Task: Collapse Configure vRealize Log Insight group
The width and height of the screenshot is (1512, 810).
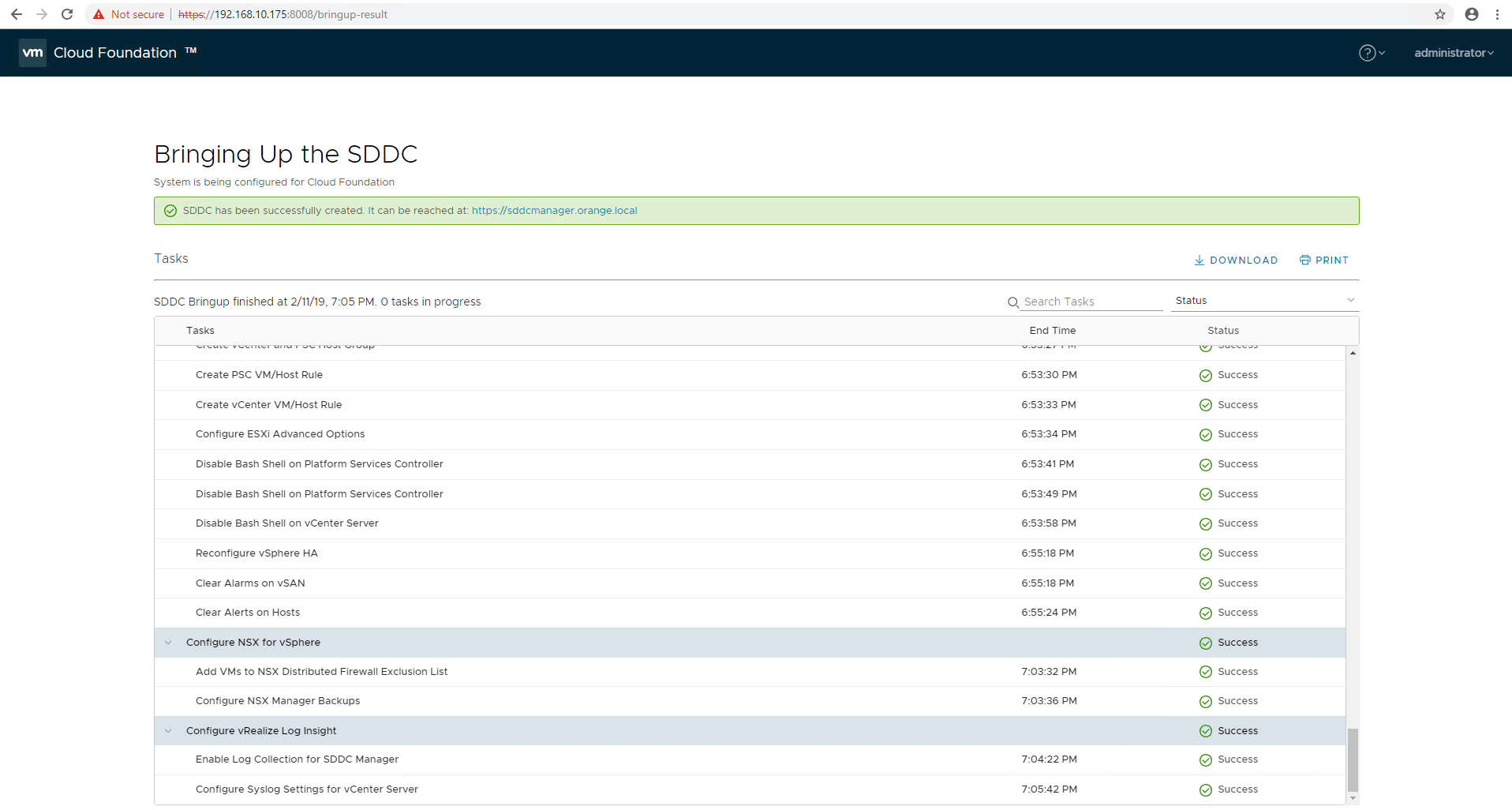Action: point(168,731)
